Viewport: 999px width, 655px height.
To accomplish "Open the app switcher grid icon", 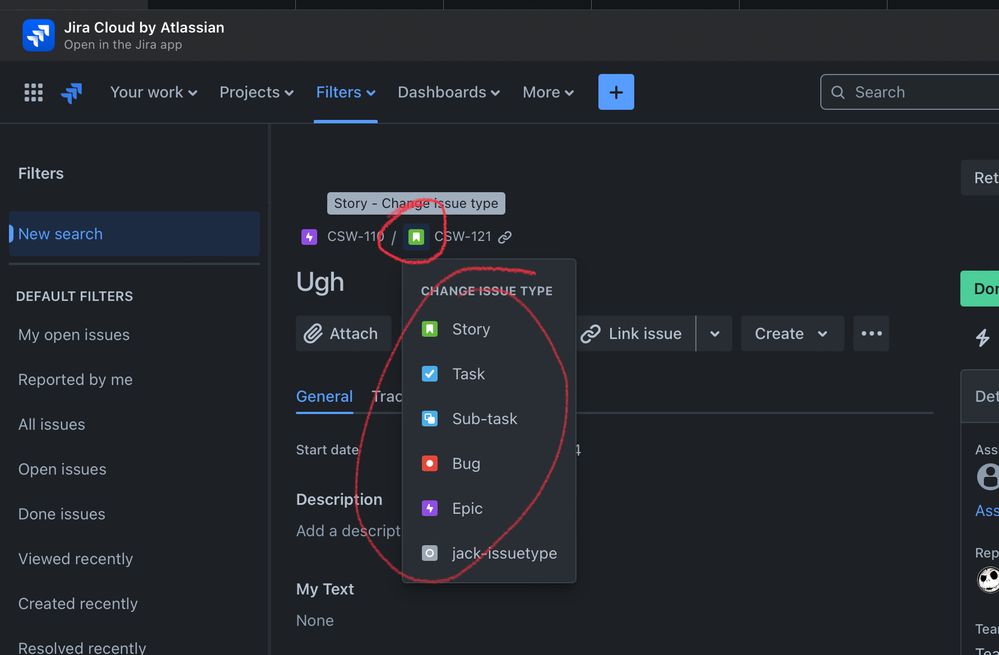I will tap(33, 92).
